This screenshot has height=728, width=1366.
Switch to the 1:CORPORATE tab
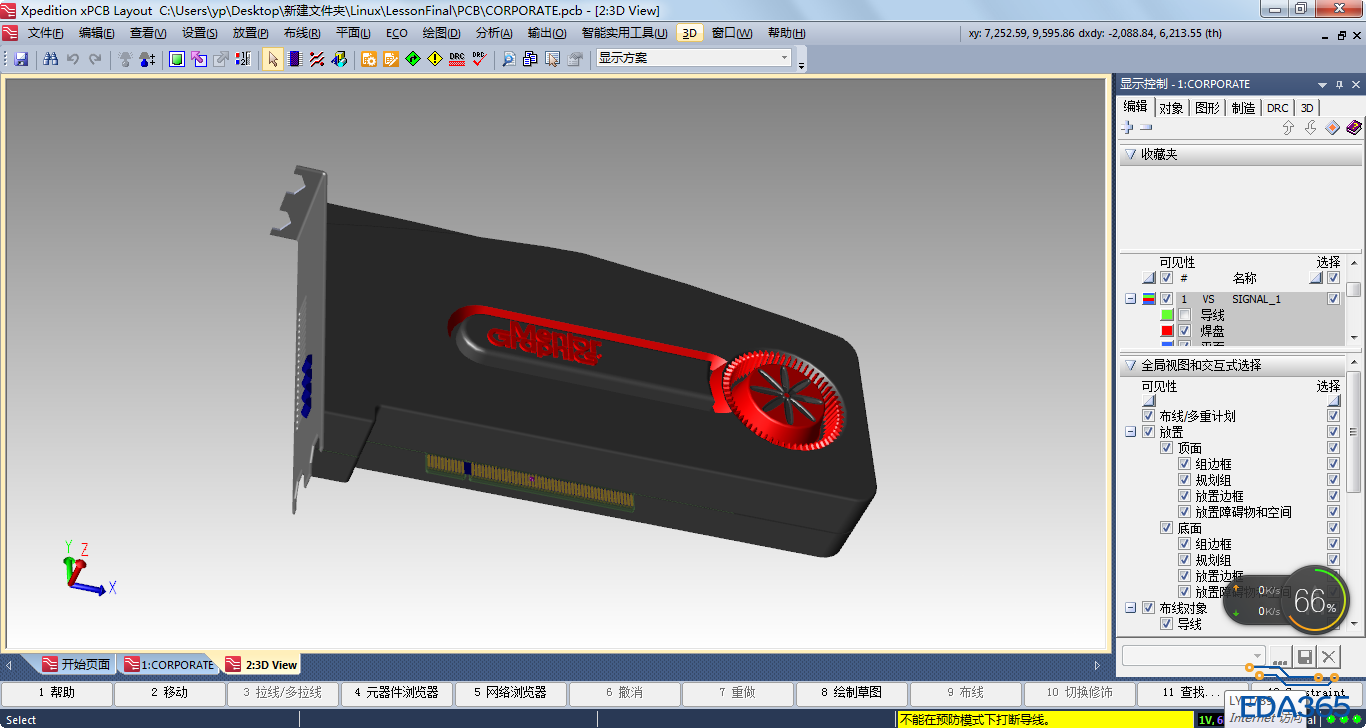coord(168,665)
